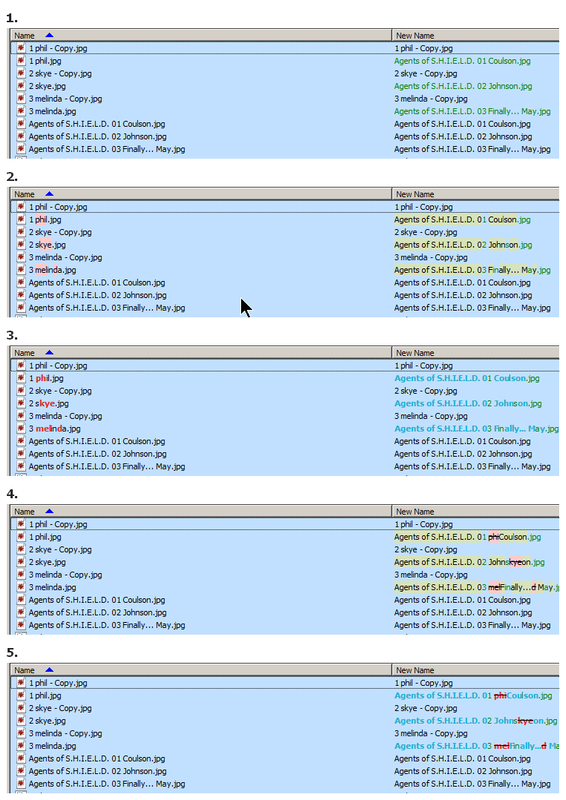Select '1 phil - Copy.jpg' file name in panel 5
Viewport: 566px width, 800px height.
tap(58, 683)
